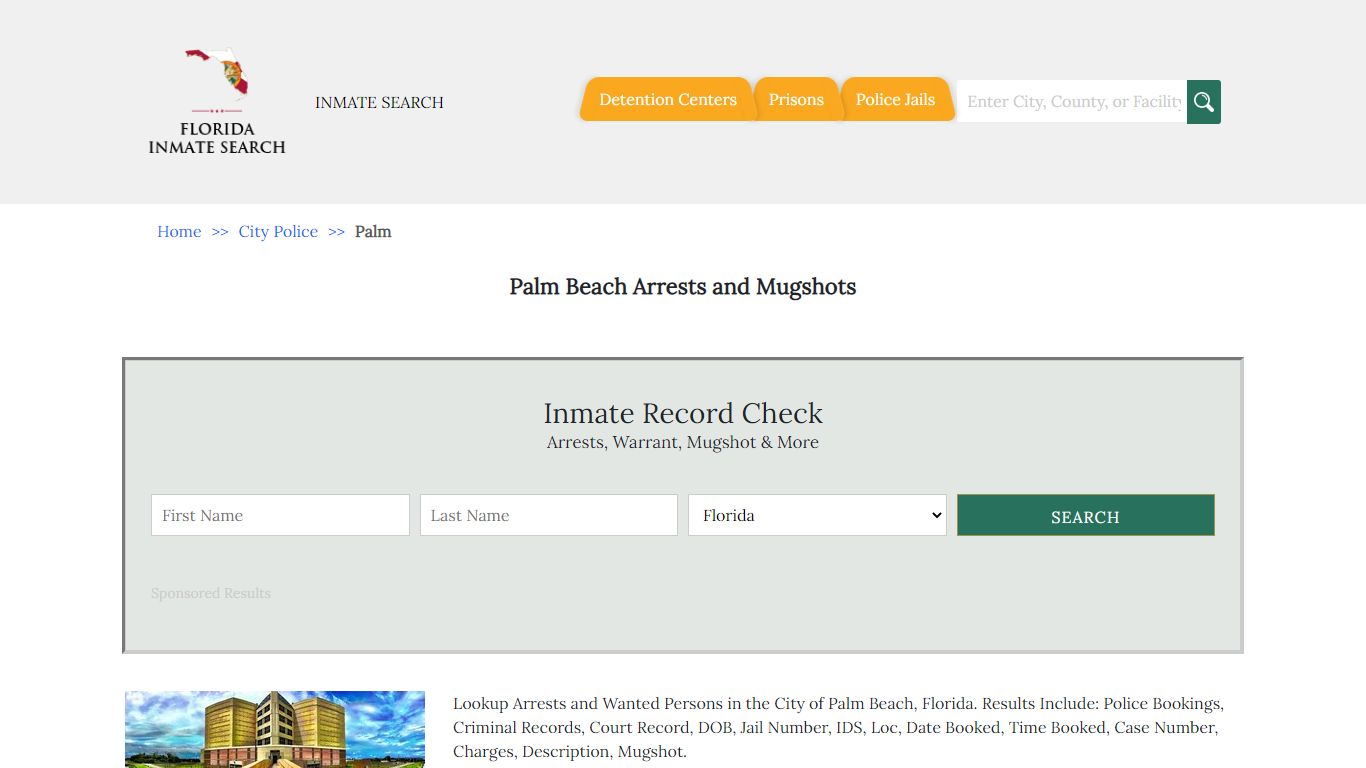
Task: Open the Detention Centers tab
Action: tap(667, 99)
